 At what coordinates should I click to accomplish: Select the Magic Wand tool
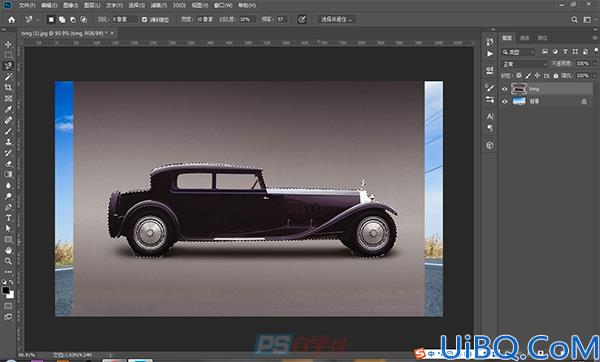click(8, 77)
